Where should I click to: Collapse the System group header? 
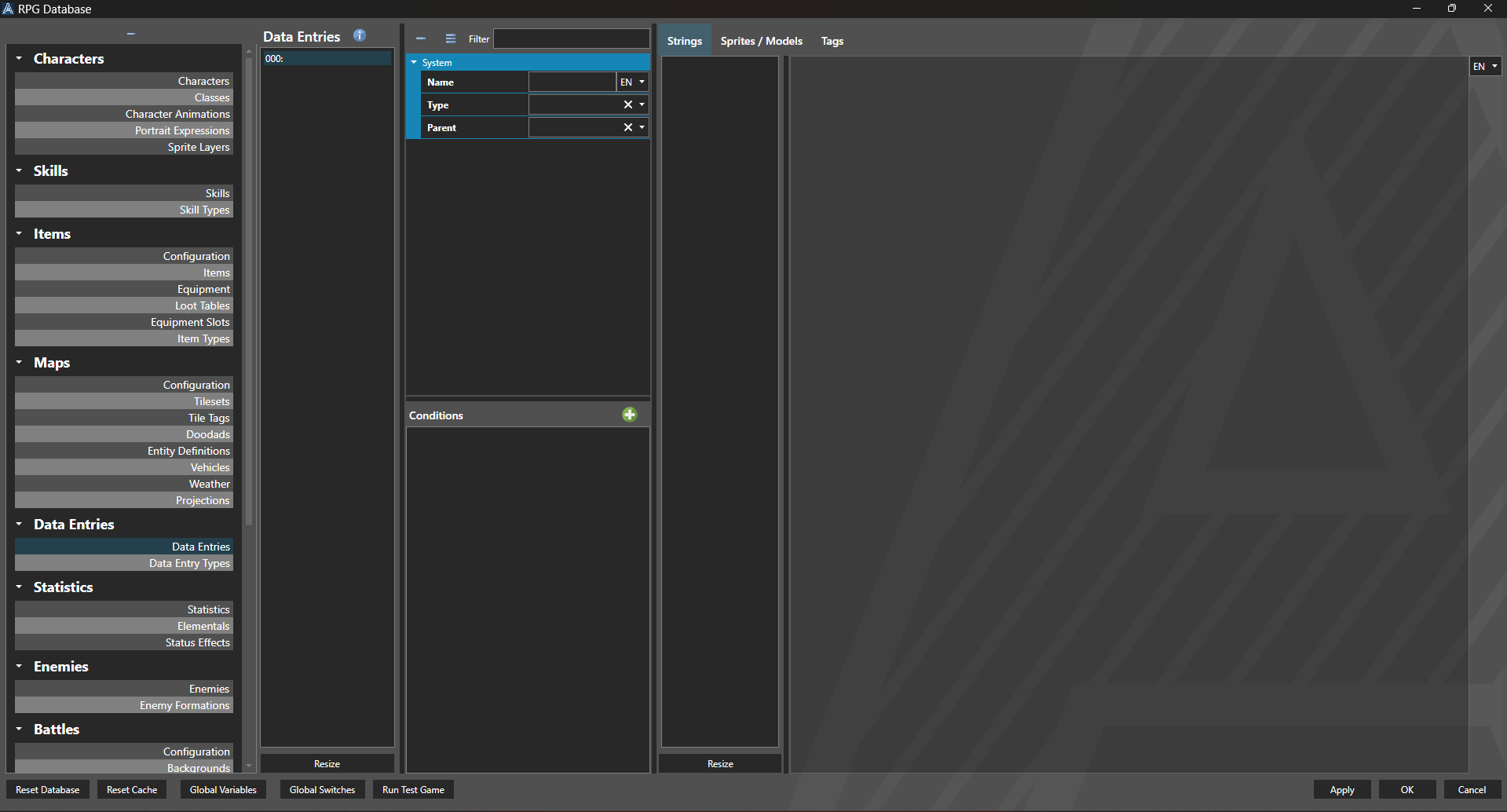point(415,62)
